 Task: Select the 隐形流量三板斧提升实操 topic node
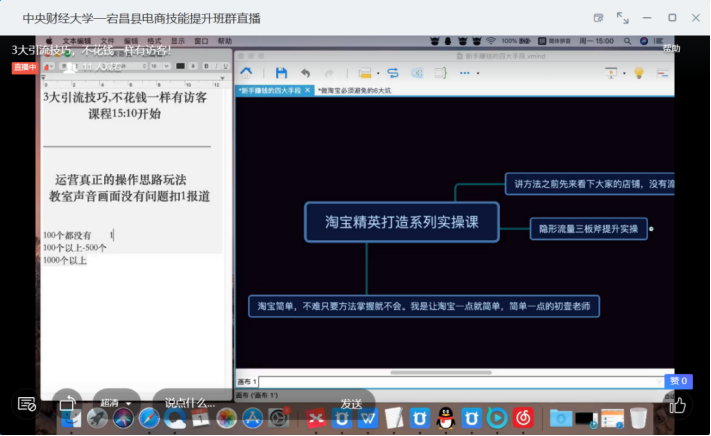588,229
